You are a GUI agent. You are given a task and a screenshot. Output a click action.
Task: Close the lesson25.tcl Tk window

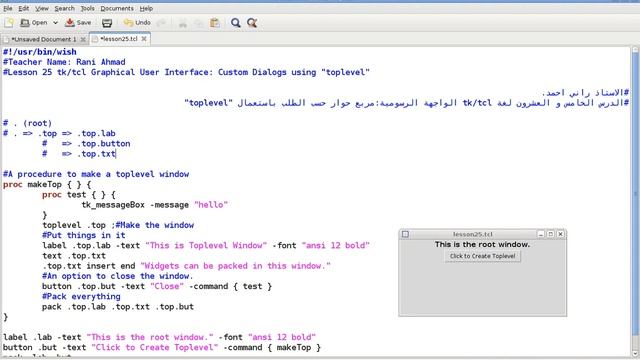(x=560, y=234)
